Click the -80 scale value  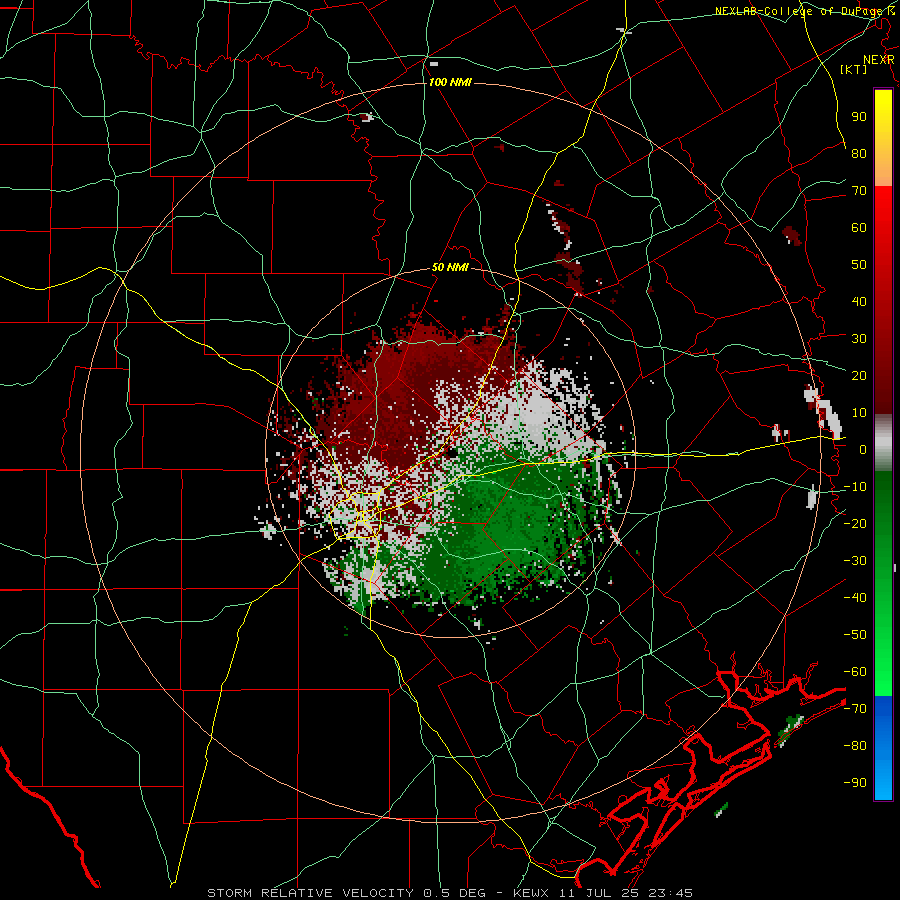(x=855, y=746)
